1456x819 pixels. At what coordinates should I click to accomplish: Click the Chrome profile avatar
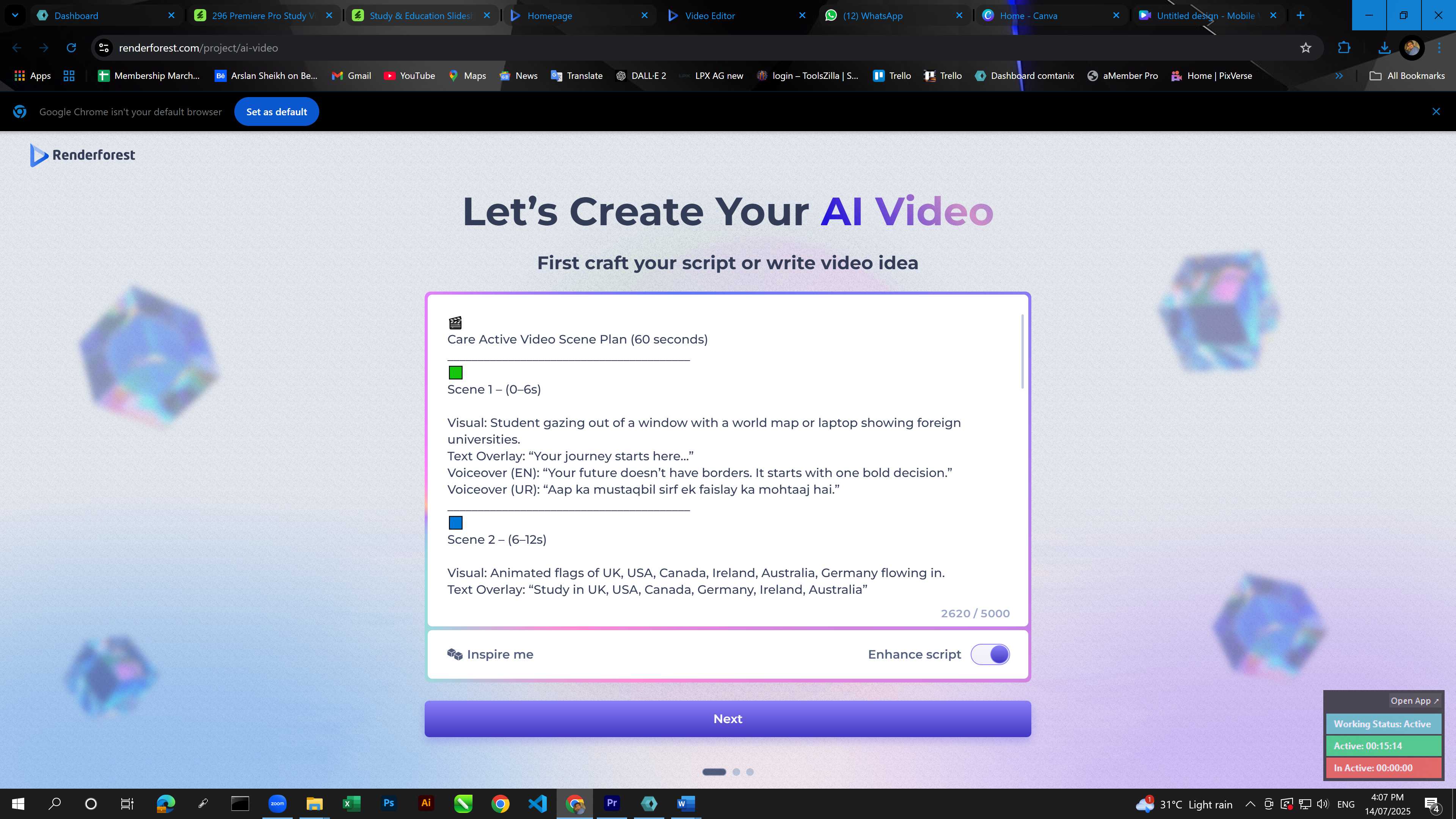(x=1411, y=48)
